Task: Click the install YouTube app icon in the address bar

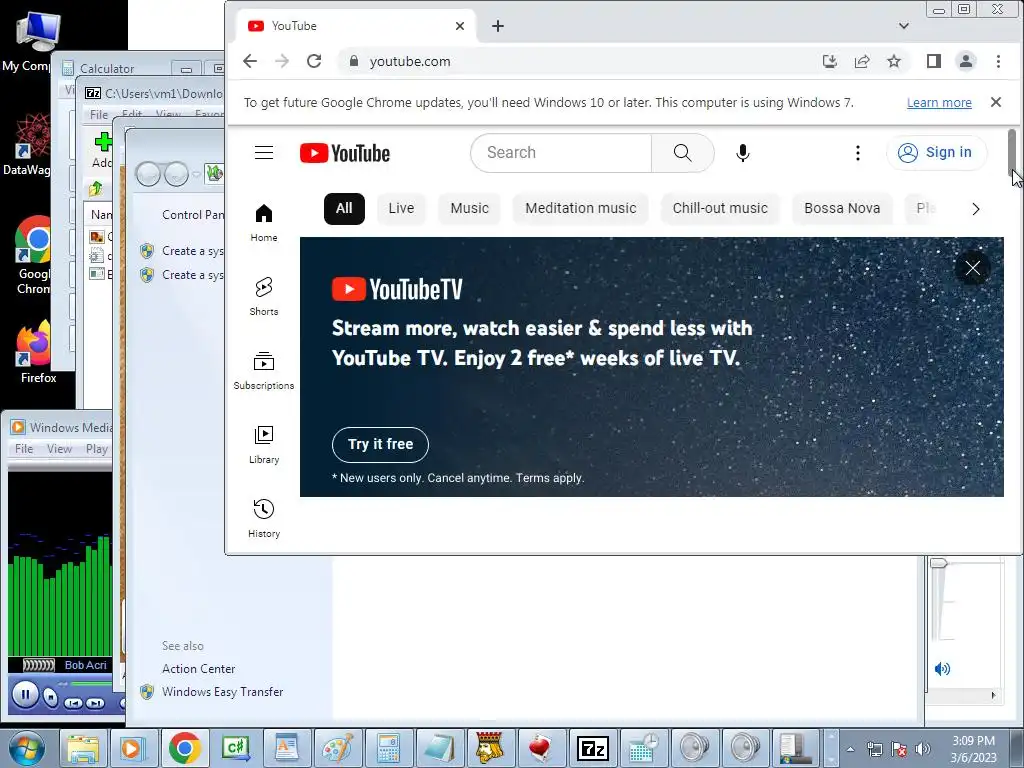Action: click(830, 61)
